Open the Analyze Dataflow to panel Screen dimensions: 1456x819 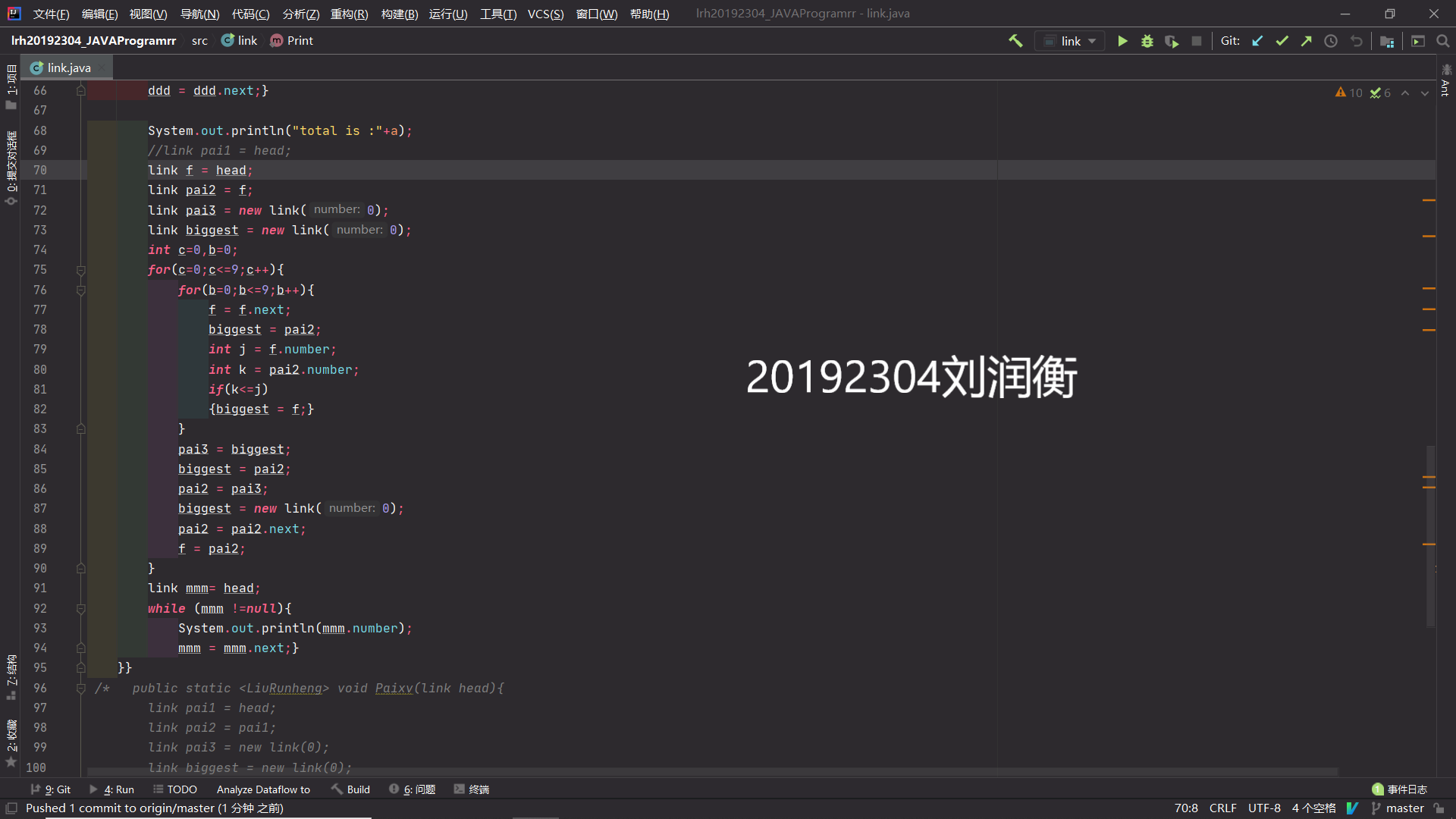coord(263,789)
